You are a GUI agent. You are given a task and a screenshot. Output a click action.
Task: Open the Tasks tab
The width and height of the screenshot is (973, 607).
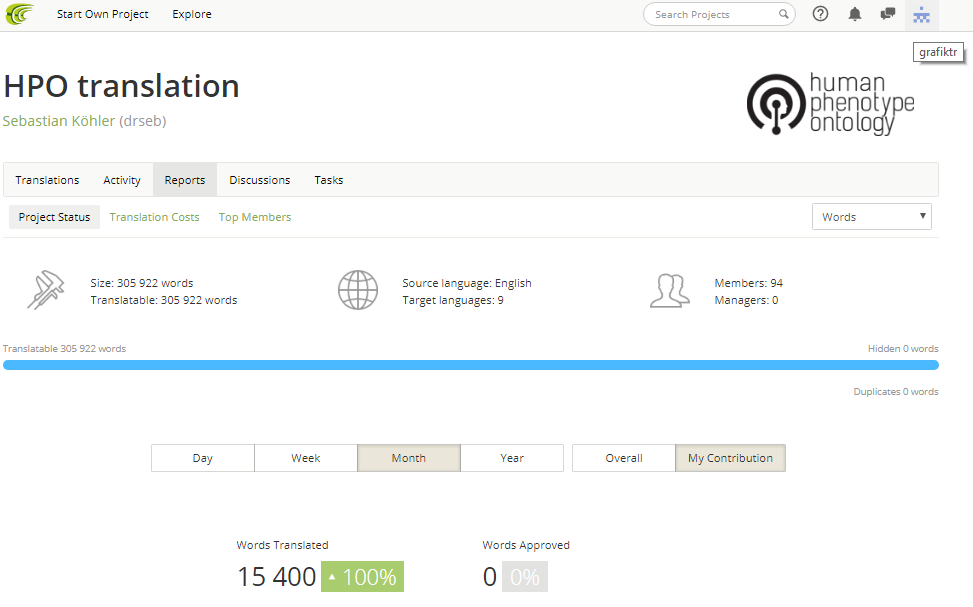click(328, 180)
